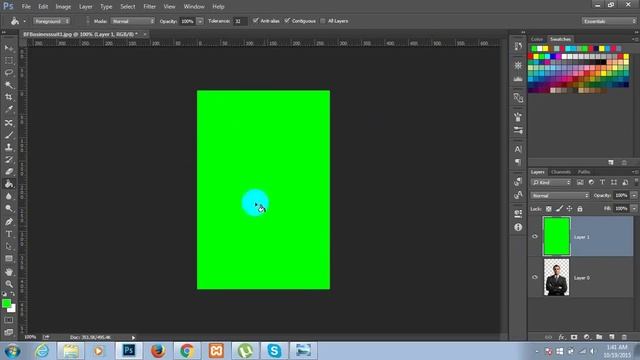This screenshot has height=360, width=640.
Task: Open Foreground fill source dropdown
Action: 51,21
